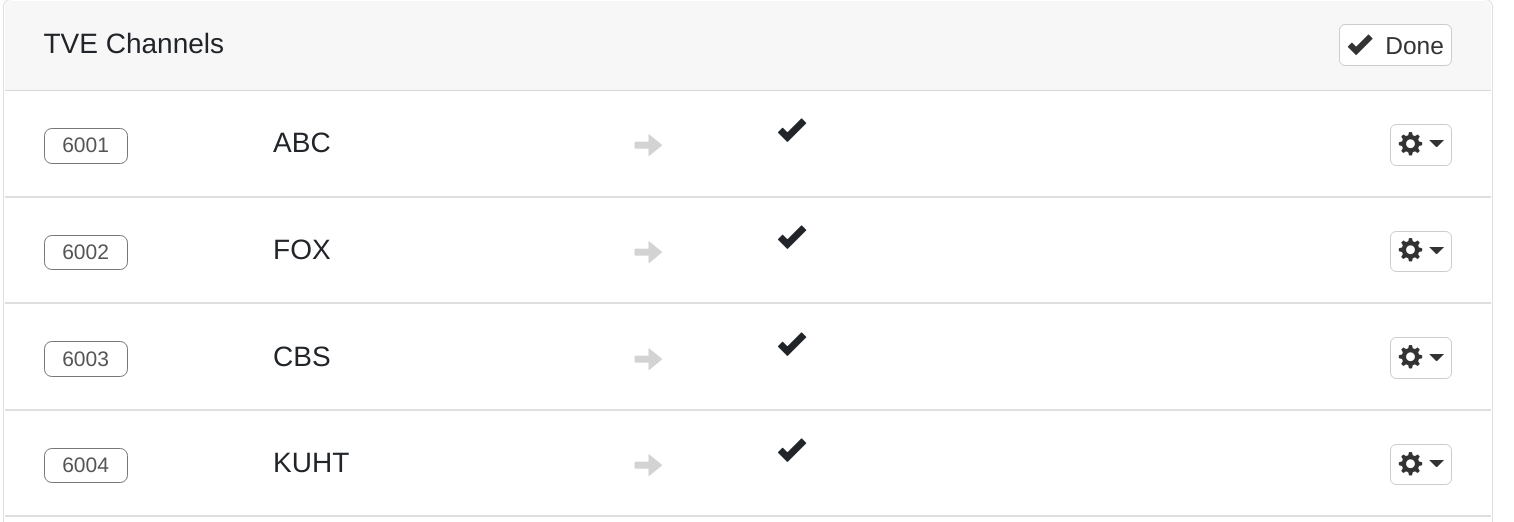Click the KUHT channel name
The image size is (1514, 522).
coord(311,463)
